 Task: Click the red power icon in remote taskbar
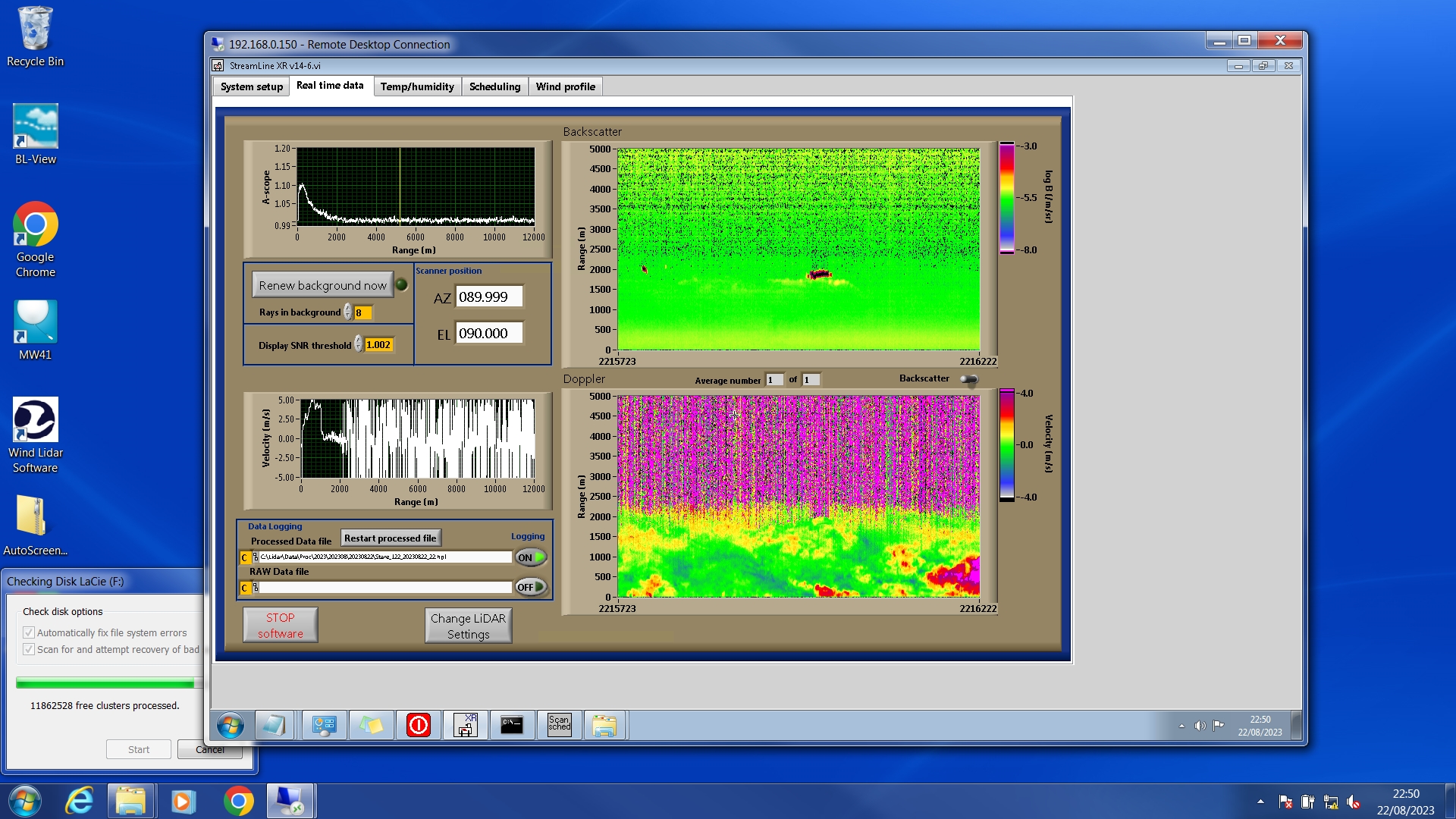pyautogui.click(x=418, y=725)
